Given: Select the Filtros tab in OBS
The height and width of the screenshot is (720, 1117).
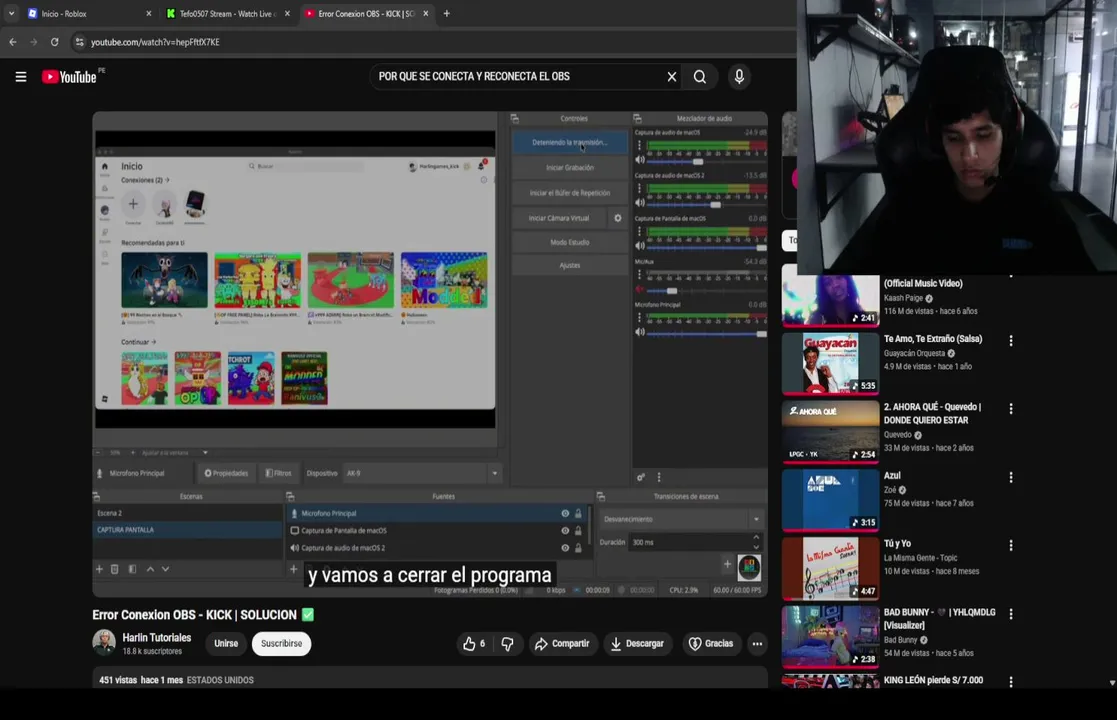Looking at the screenshot, I should (279, 473).
